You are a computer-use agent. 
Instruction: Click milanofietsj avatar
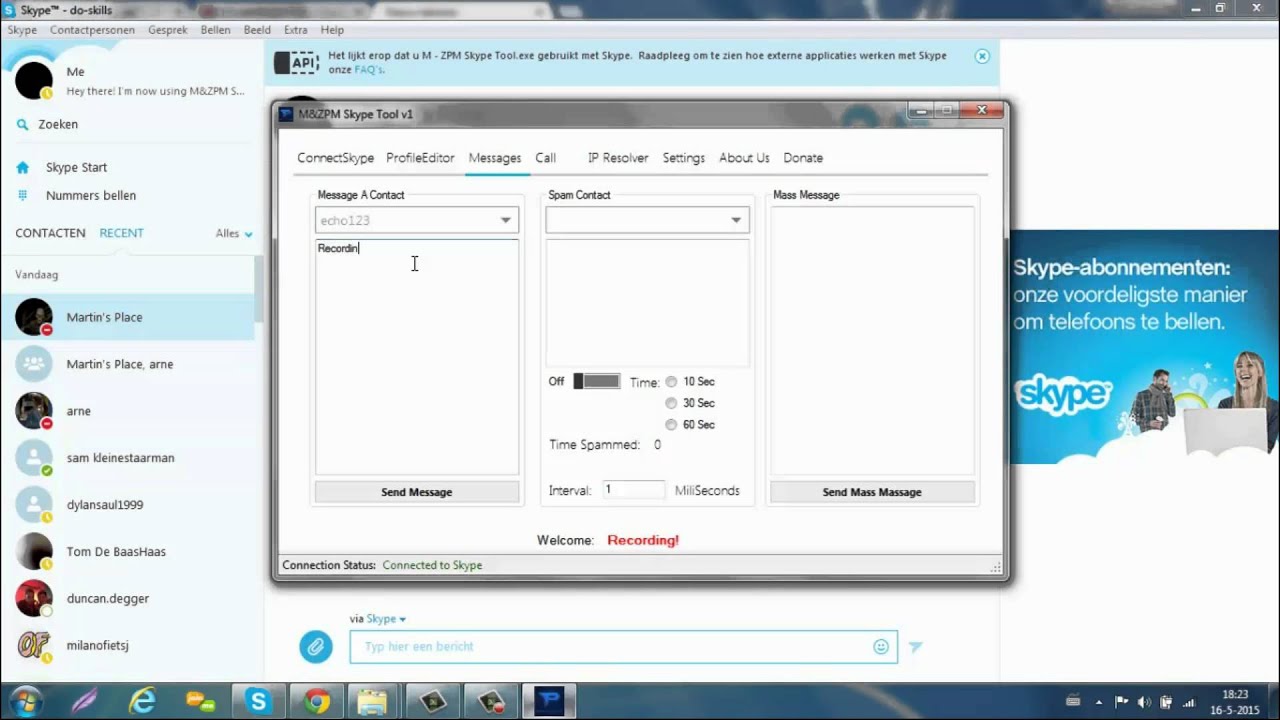tap(34, 646)
